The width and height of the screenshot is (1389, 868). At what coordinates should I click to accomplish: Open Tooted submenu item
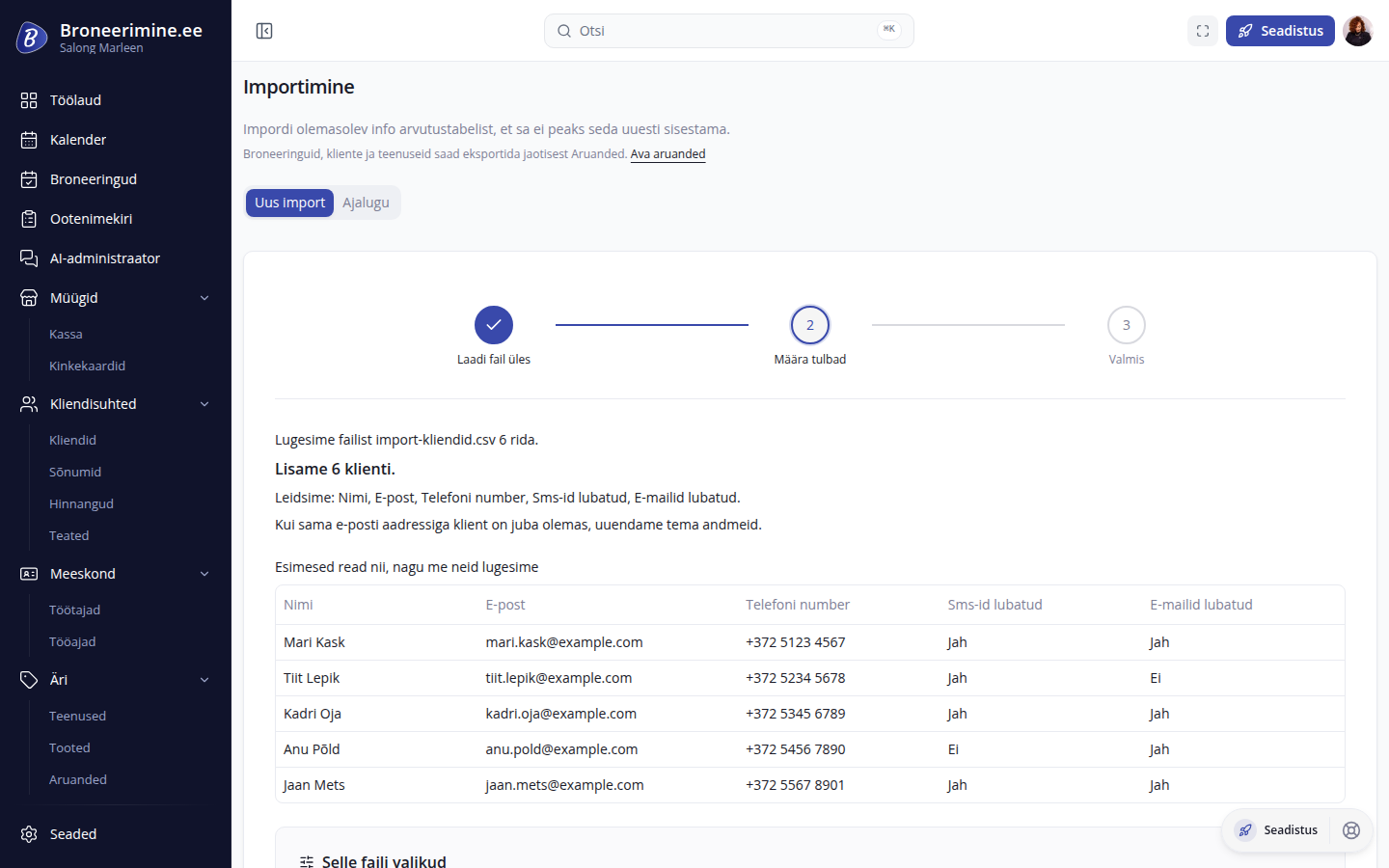pyautogui.click(x=69, y=748)
